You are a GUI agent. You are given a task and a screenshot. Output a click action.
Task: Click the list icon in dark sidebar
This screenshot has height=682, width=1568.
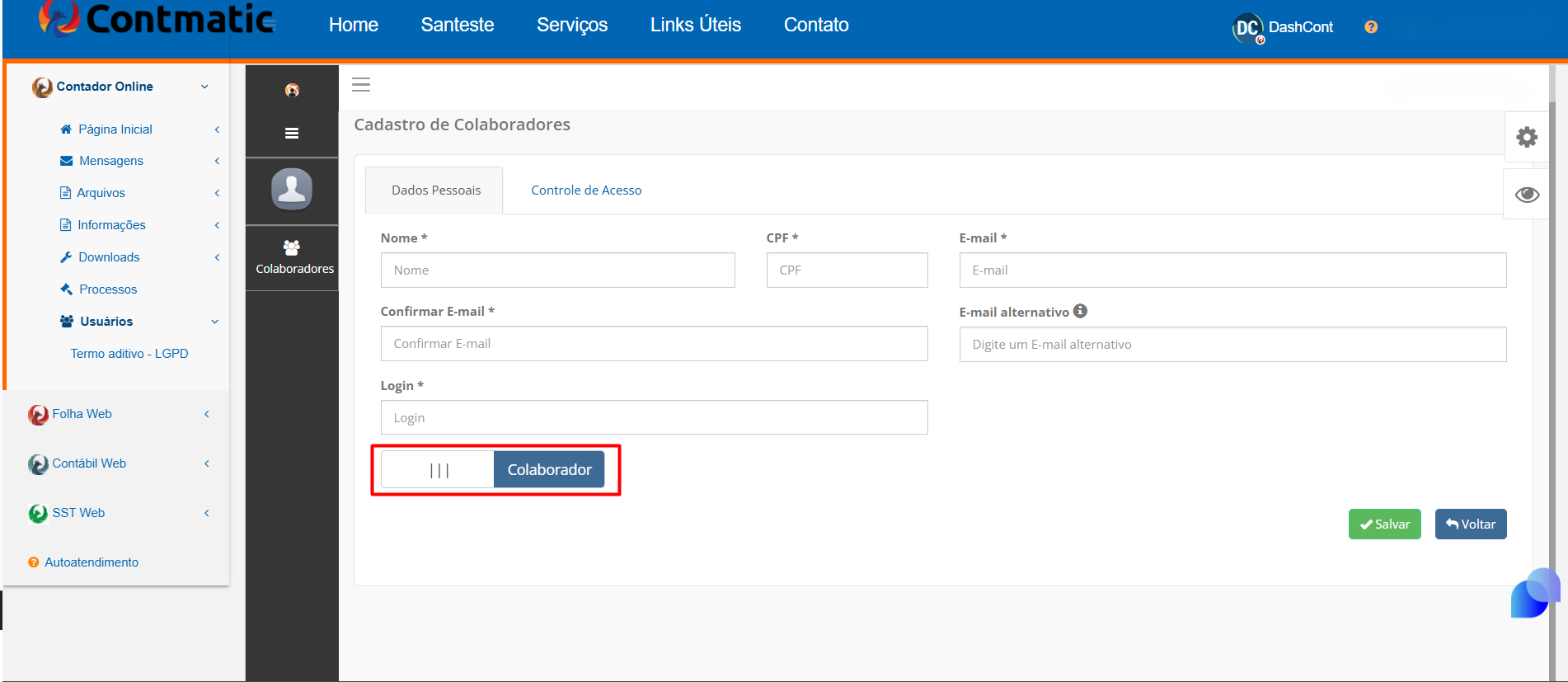pos(292,133)
